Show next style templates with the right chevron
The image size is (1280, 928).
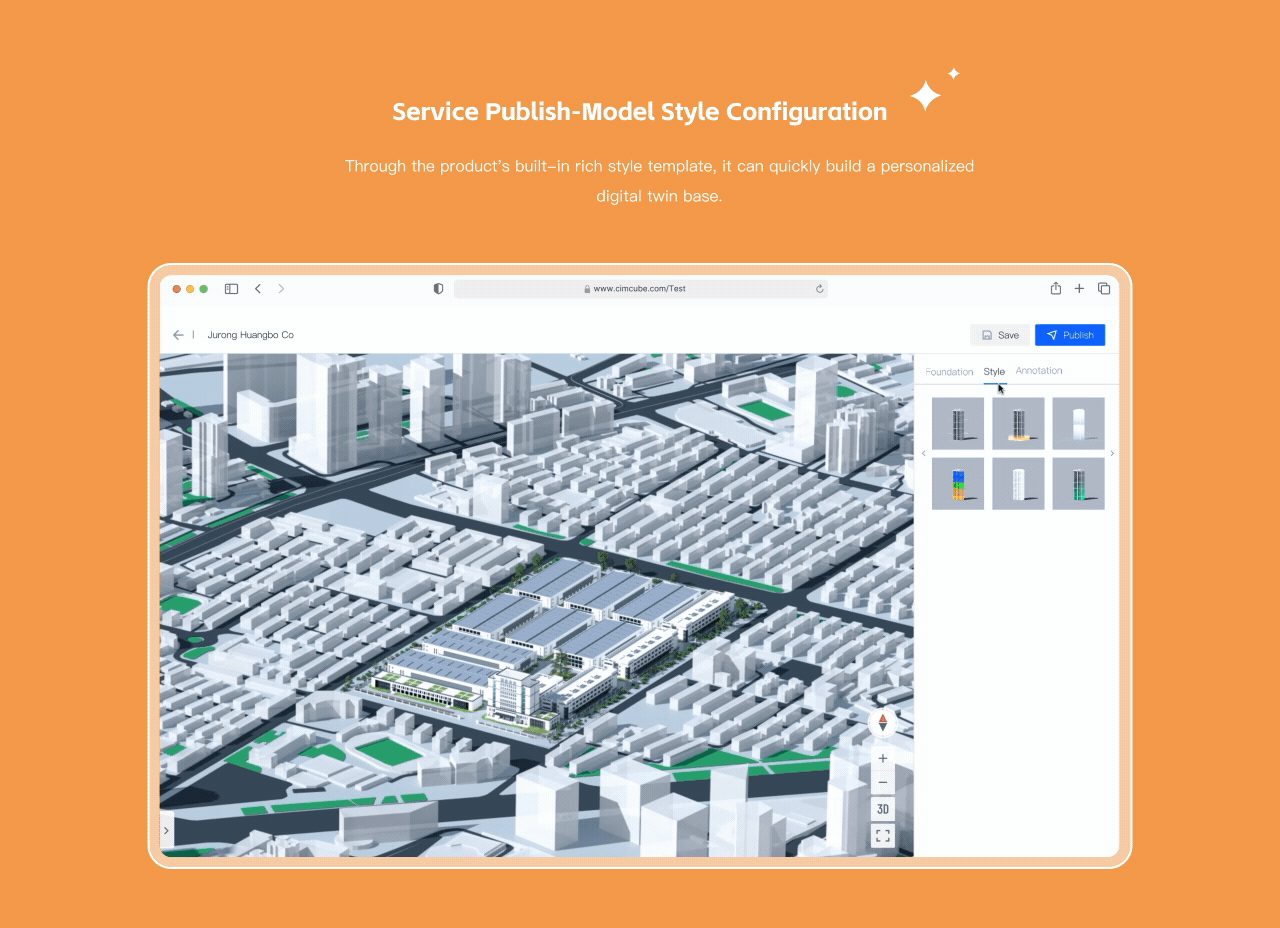pyautogui.click(x=1112, y=454)
